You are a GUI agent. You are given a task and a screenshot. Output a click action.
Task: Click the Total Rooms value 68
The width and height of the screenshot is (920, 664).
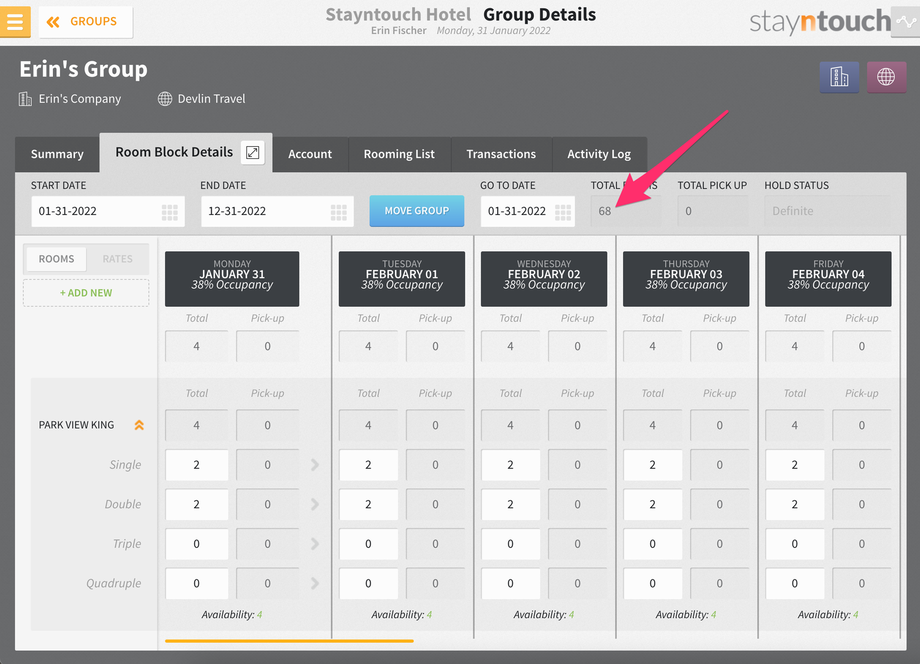(625, 211)
